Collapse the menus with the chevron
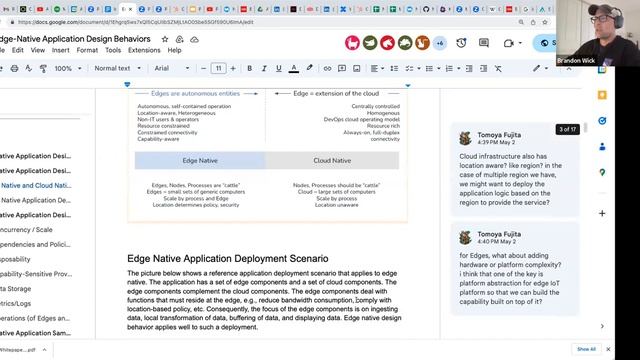640x360 pixels. point(569,69)
